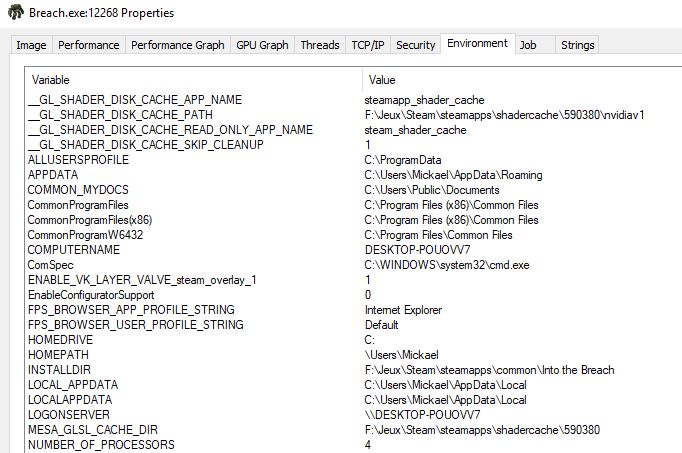Select the CommonProgramFiles variable
682x453 pixels.
click(x=78, y=205)
